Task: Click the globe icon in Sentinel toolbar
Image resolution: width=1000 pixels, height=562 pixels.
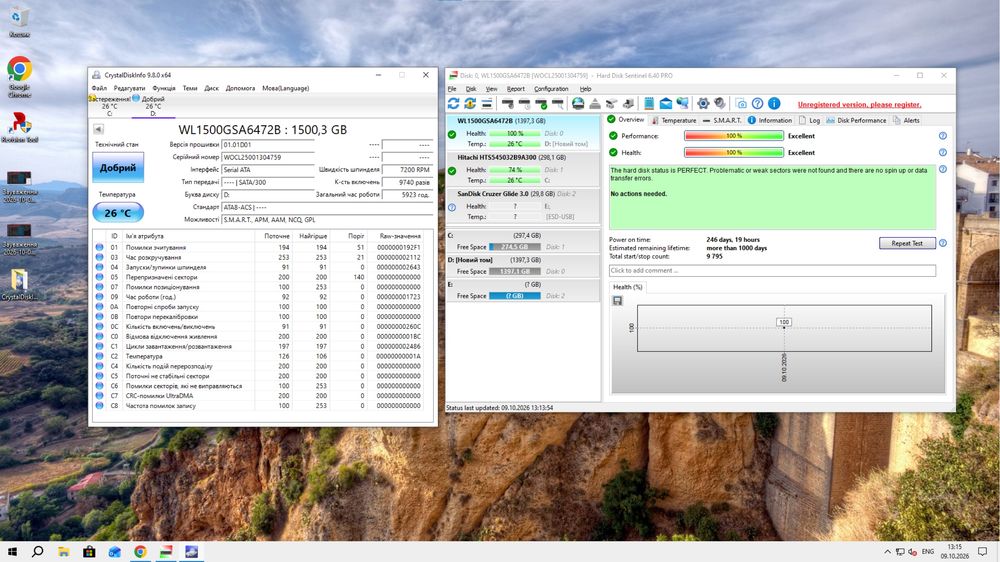Action: coord(578,103)
